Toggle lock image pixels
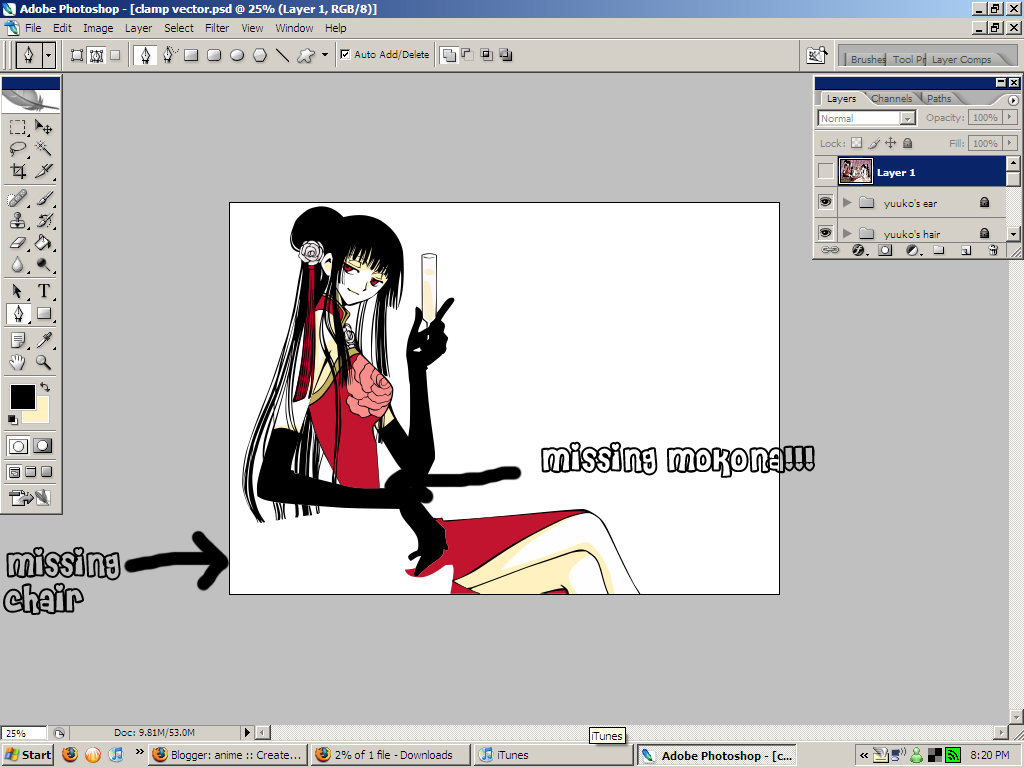 point(874,143)
